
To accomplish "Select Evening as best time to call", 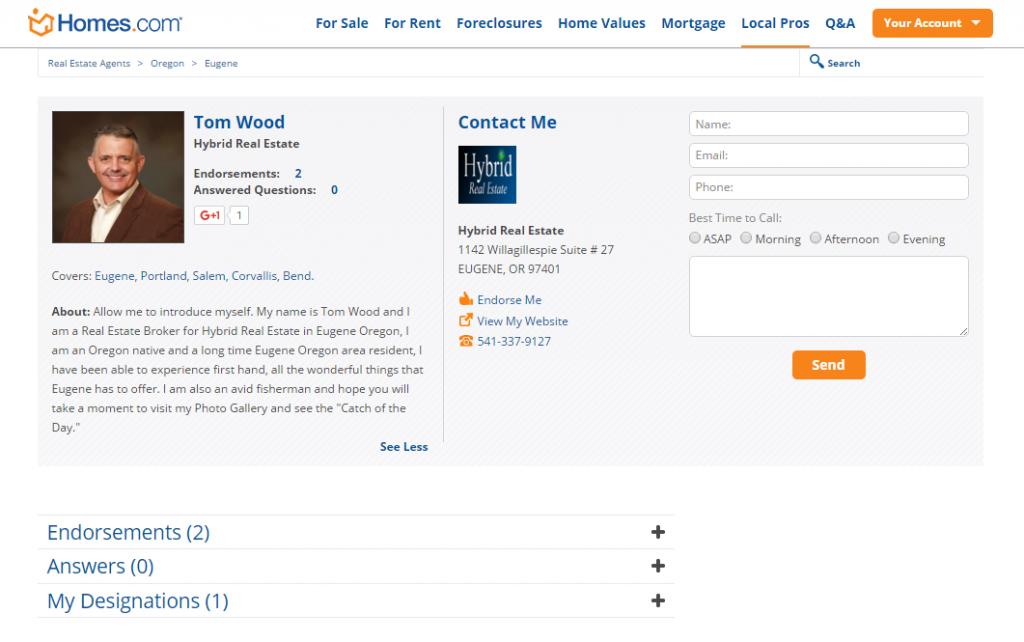I will (893, 238).
